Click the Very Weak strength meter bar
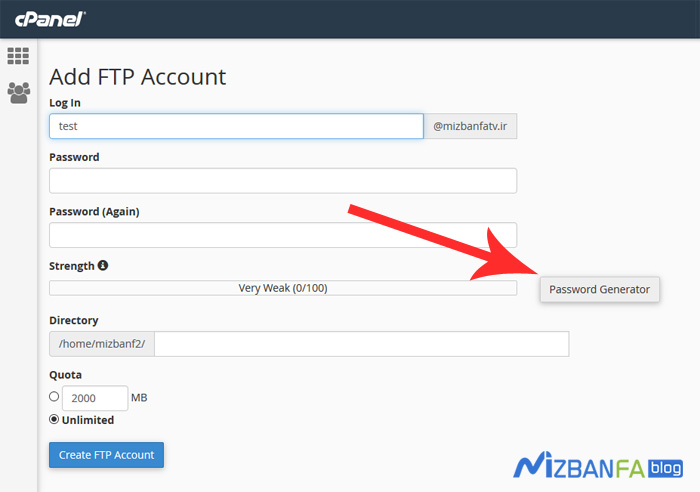The image size is (700, 492). (283, 288)
